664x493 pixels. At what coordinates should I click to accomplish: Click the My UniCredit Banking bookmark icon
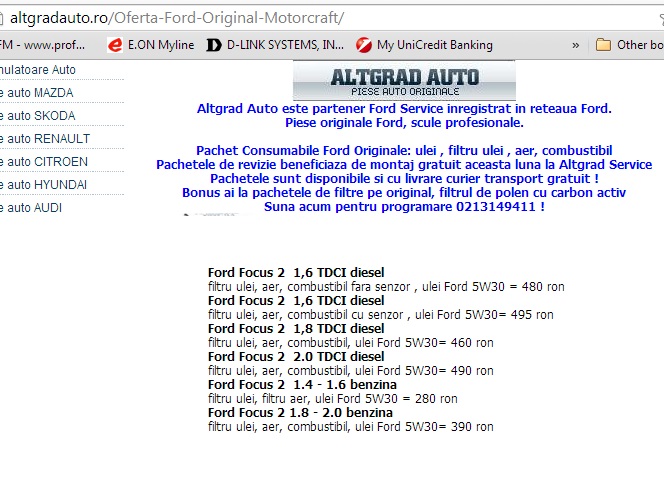365,45
